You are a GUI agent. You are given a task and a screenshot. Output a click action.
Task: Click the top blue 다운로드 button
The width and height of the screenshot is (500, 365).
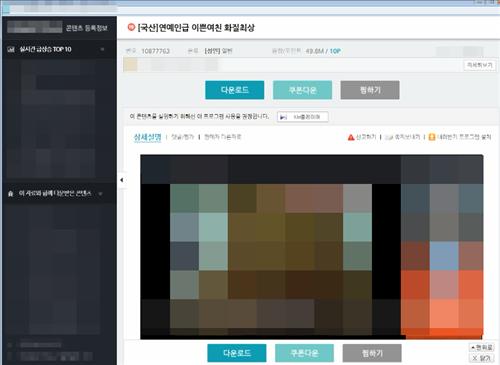[235, 90]
